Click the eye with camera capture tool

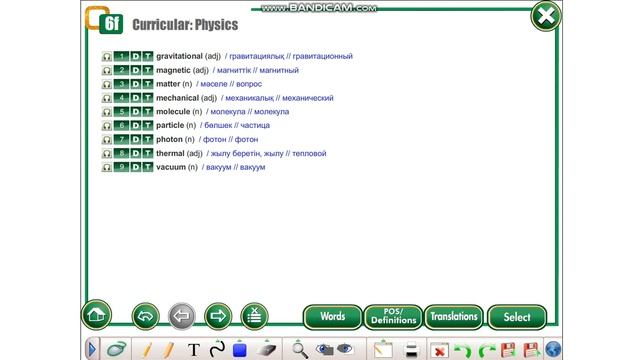324,349
